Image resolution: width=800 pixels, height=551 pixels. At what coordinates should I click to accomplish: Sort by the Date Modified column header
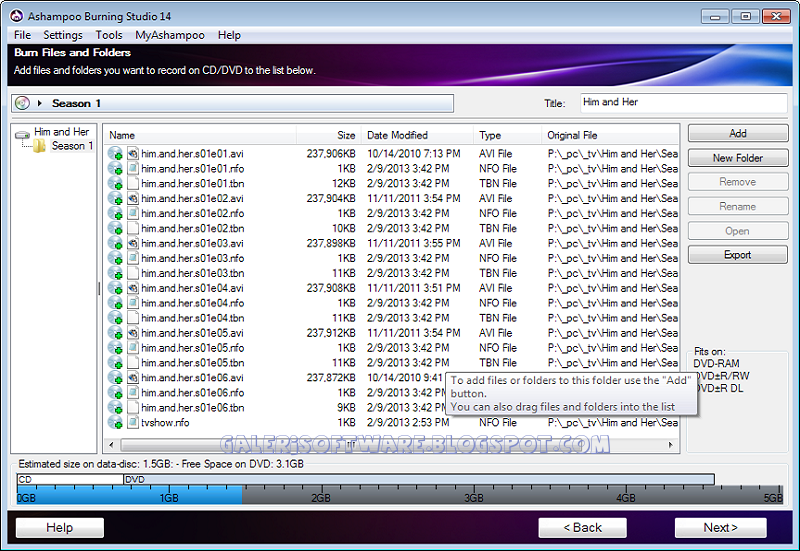(417, 135)
